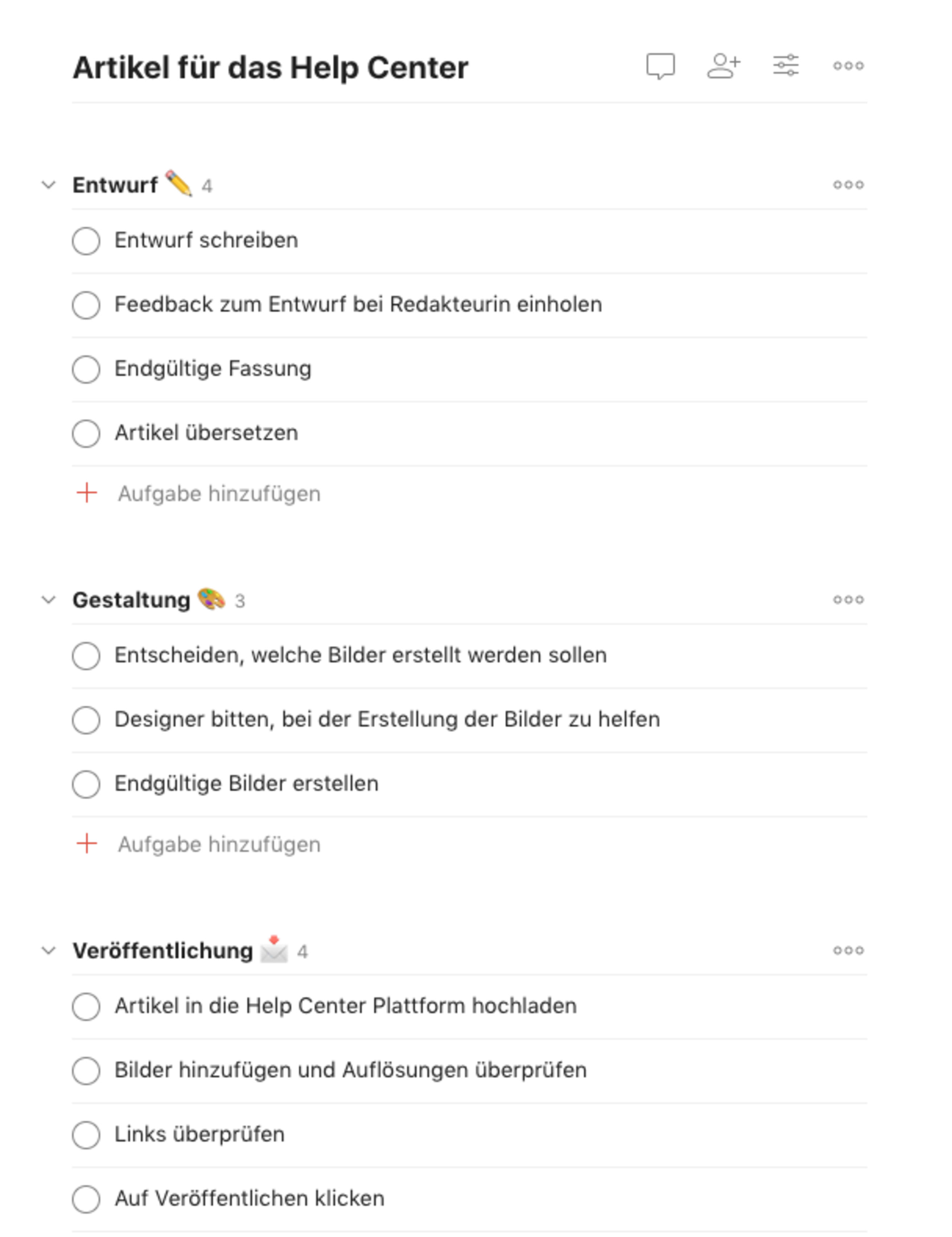This screenshot has height=1237, width=952.
Task: Collapse the Gestaltung section
Action: tap(48, 600)
